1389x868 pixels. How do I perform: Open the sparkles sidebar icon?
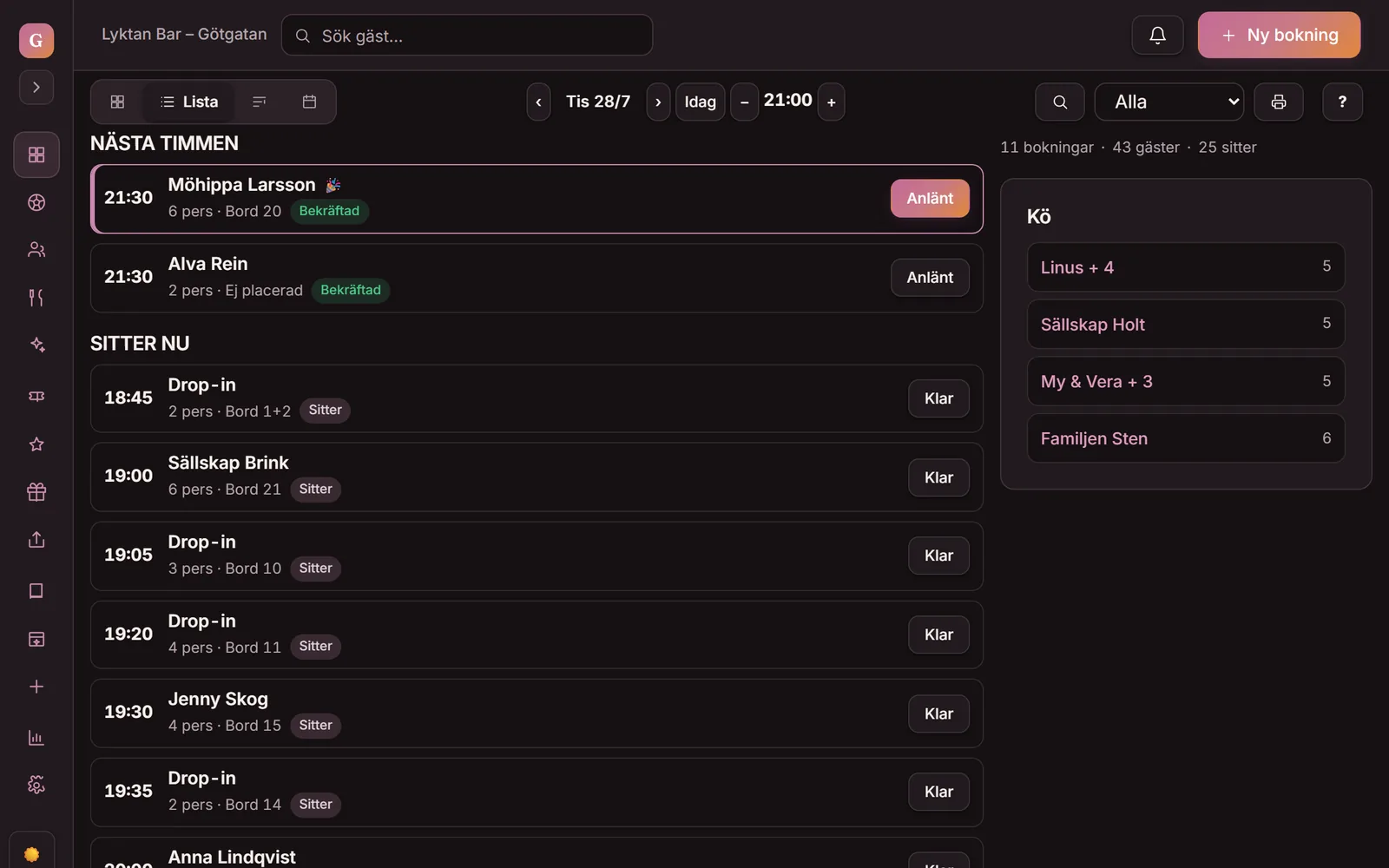click(x=36, y=345)
